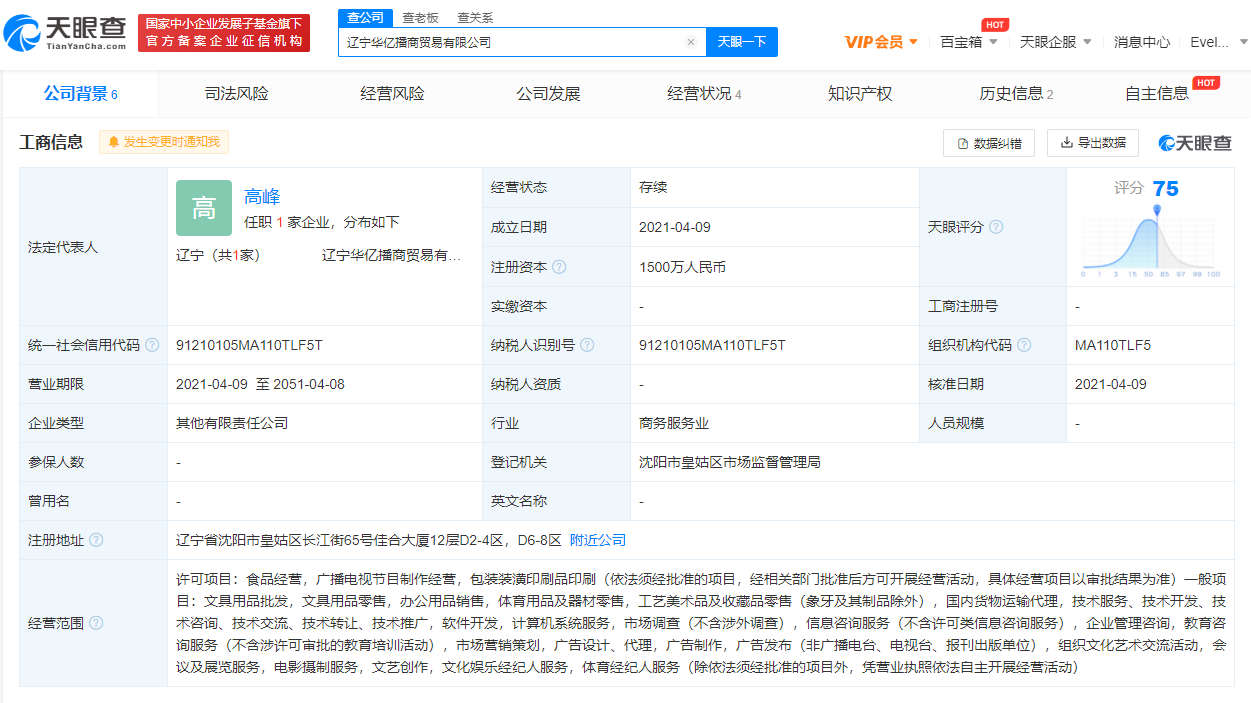Click help icon beside 注册地址
Viewport: 1251px width, 703px height.
coord(96,540)
